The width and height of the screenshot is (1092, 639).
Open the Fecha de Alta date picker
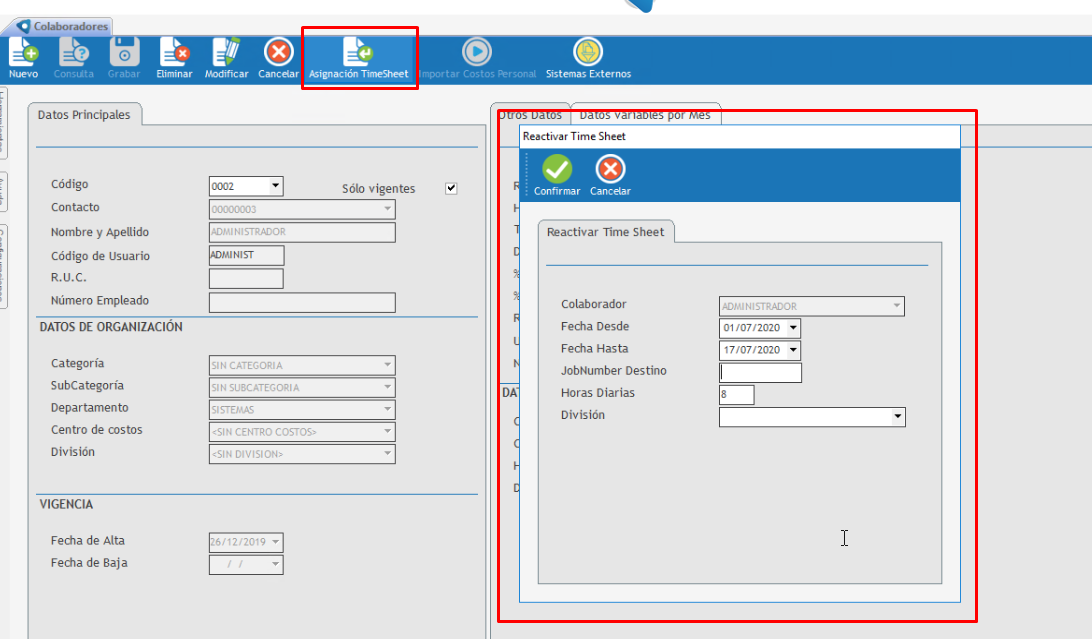[x=276, y=542]
